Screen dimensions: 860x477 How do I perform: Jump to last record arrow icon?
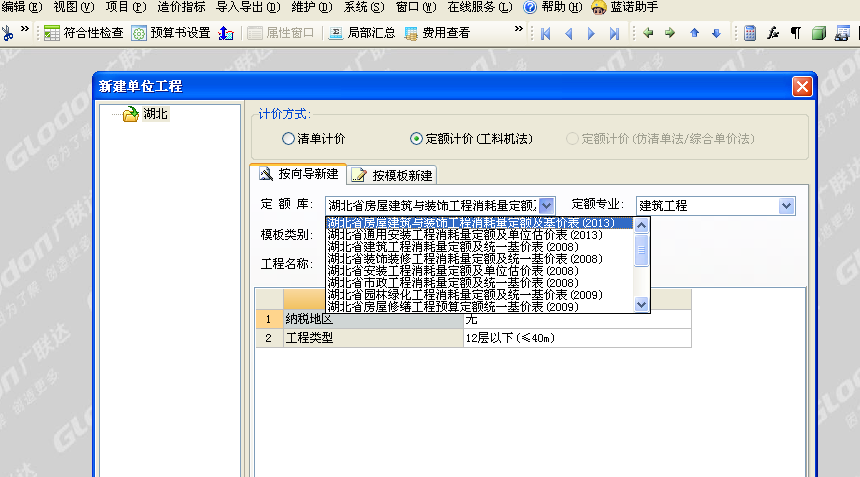coord(614,33)
